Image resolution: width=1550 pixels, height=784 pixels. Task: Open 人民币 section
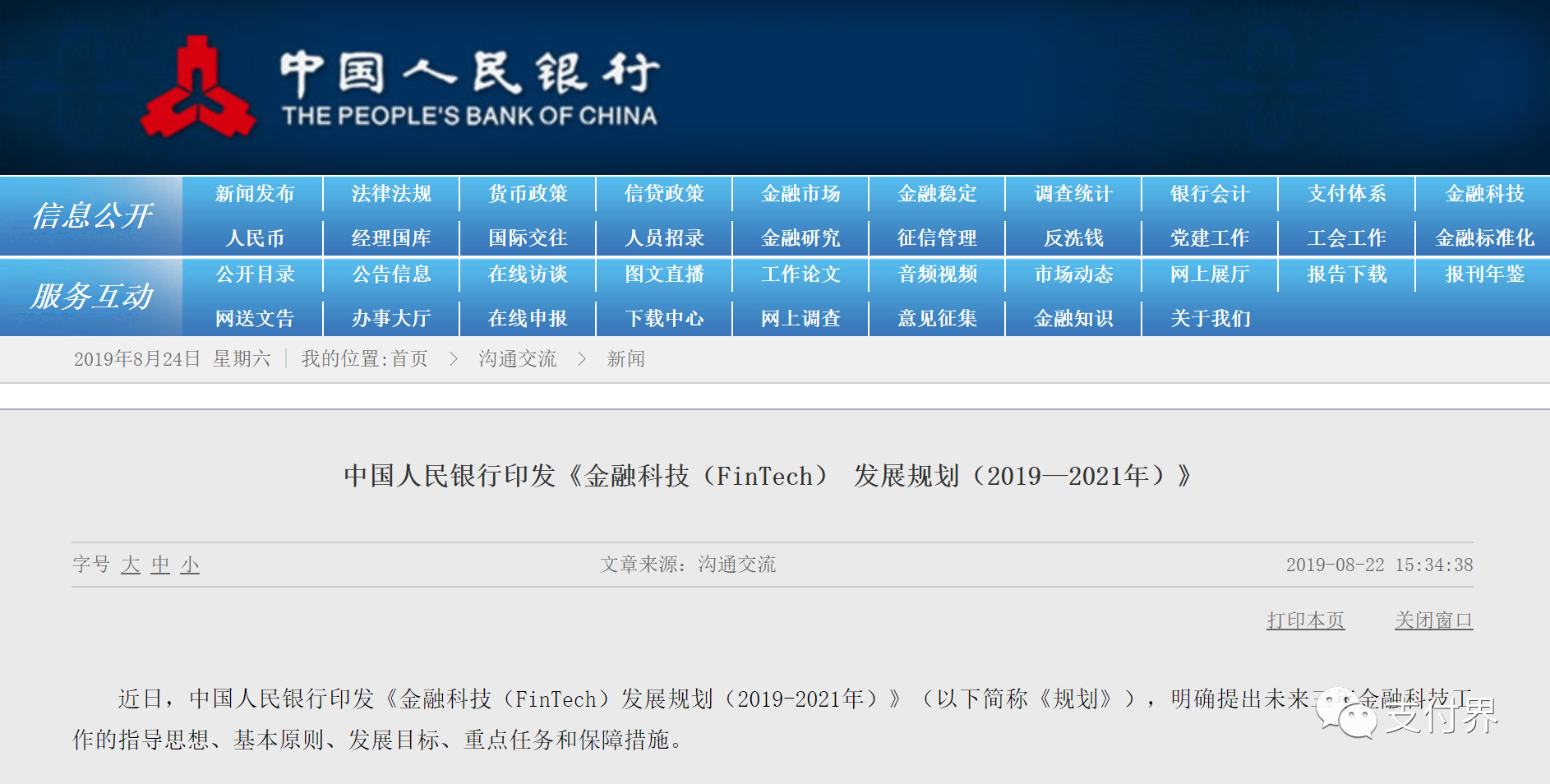[255, 238]
